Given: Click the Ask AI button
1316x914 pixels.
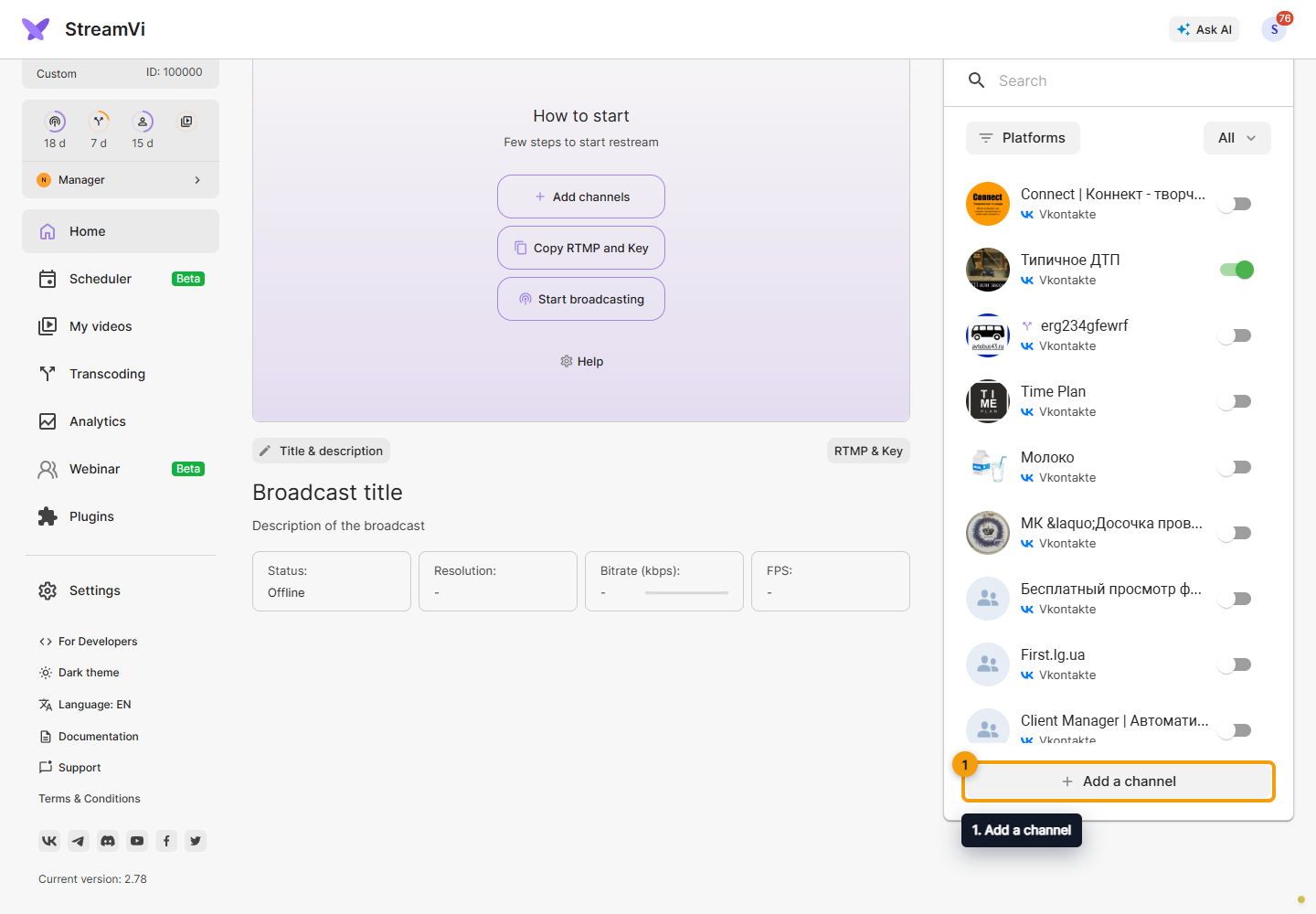Looking at the screenshot, I should pos(1204,29).
